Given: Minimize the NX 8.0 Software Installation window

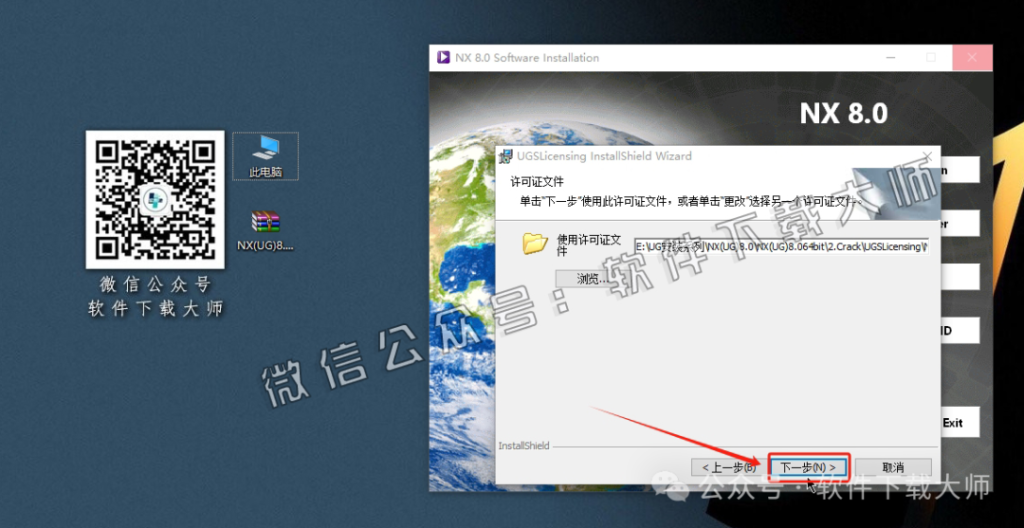Looking at the screenshot, I should tap(891, 58).
